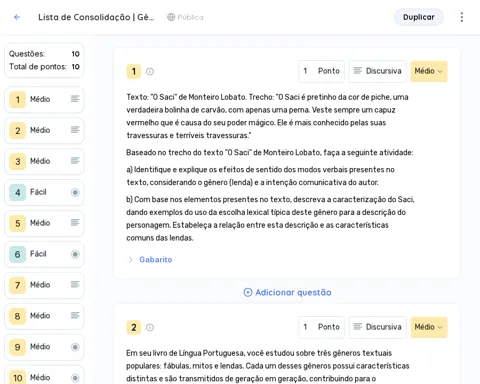The width and height of the screenshot is (480, 384).
Task: Click the text of question 1 part b)
Action: pos(270,219)
